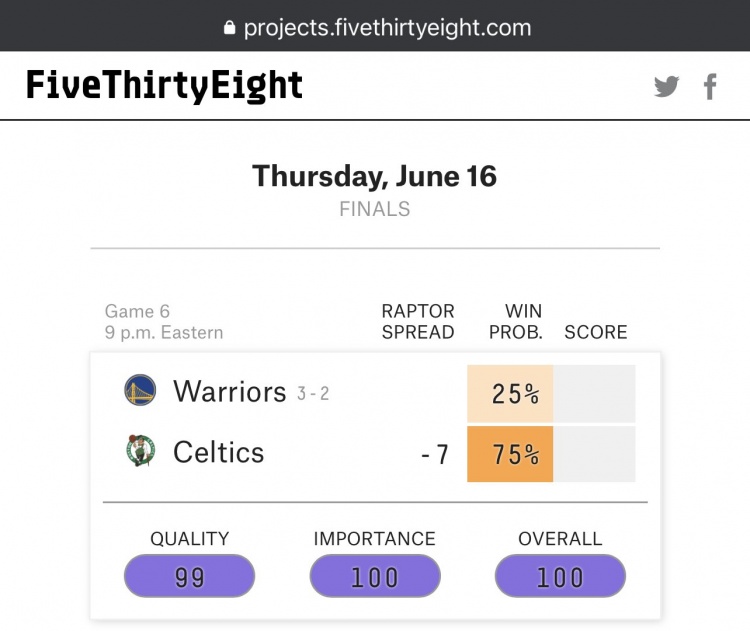Image resolution: width=750 pixels, height=631 pixels.
Task: Click the Warriors team logo
Action: pos(140,390)
